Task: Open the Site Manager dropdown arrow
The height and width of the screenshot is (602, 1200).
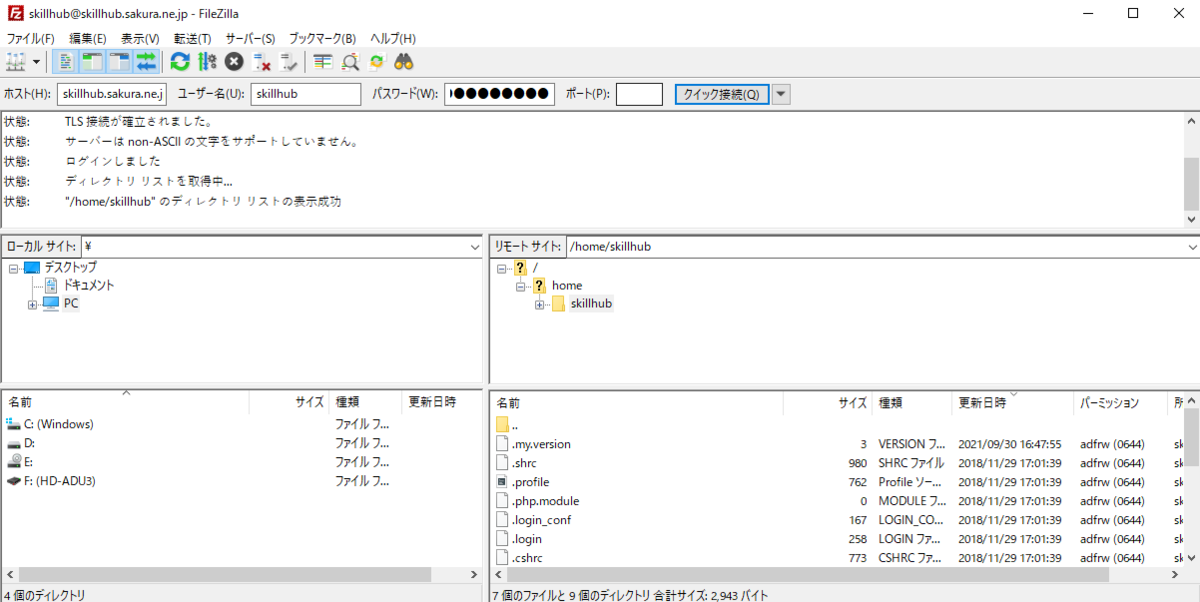Action: click(x=37, y=62)
